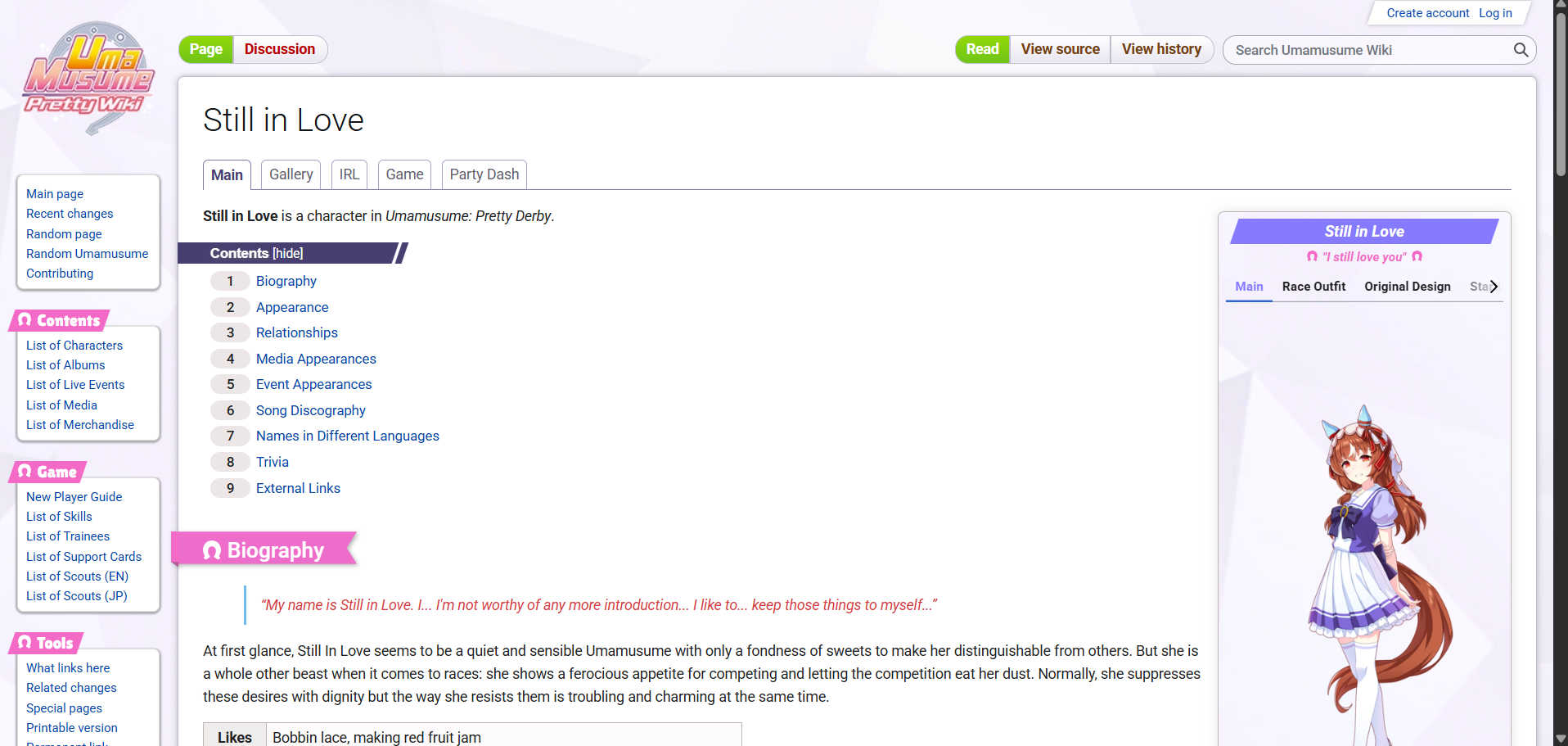Jump to Biography in contents
The height and width of the screenshot is (746, 1568).
(x=286, y=281)
